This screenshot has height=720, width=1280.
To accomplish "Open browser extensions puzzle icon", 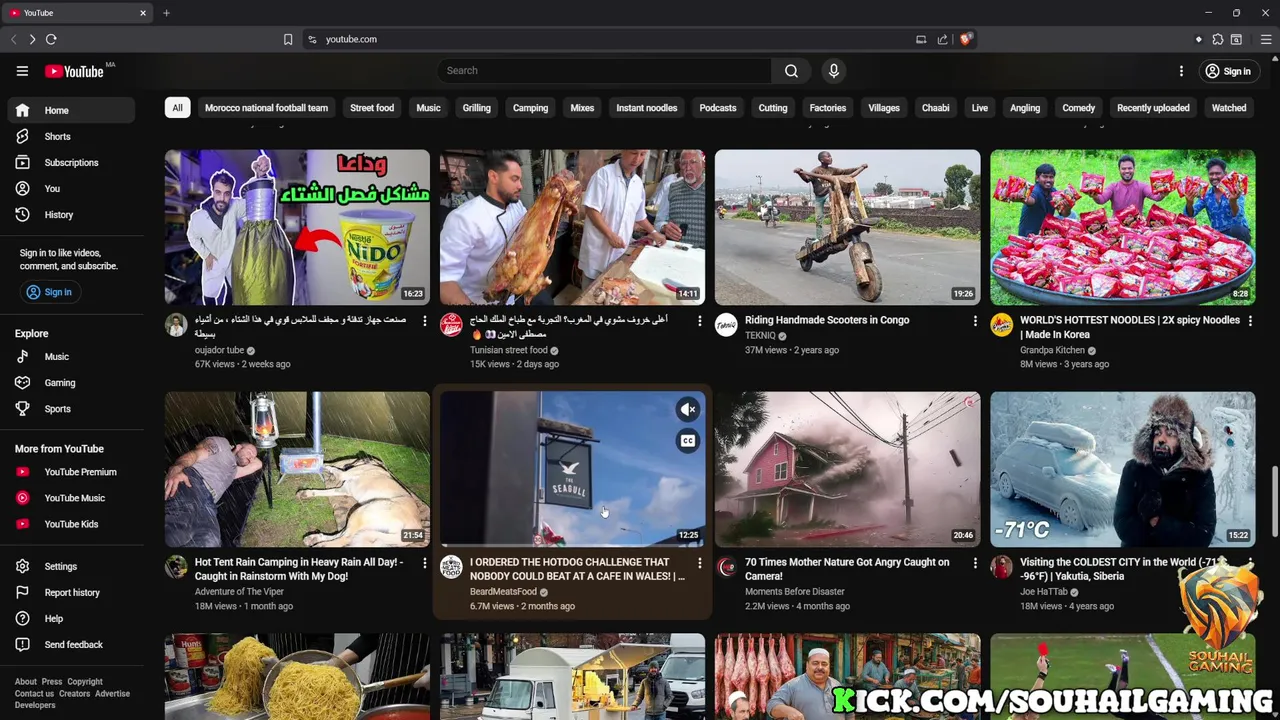I will tap(1217, 39).
